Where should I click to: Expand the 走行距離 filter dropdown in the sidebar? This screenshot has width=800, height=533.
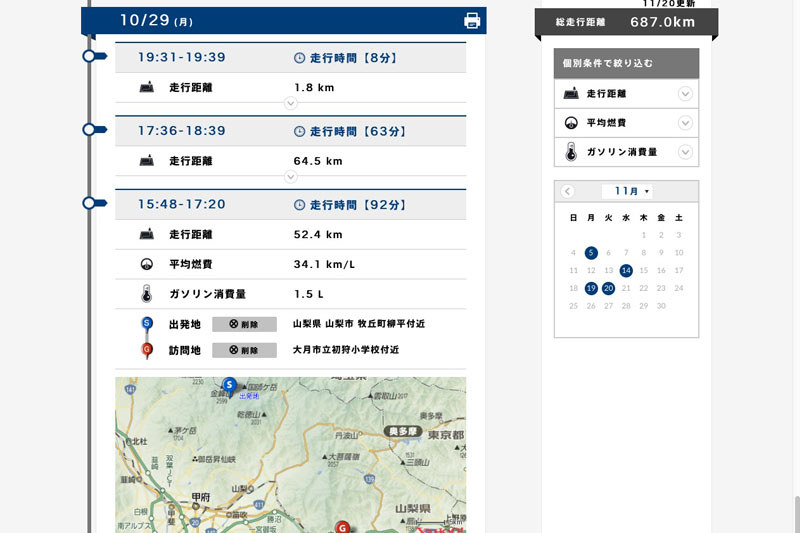[x=685, y=94]
